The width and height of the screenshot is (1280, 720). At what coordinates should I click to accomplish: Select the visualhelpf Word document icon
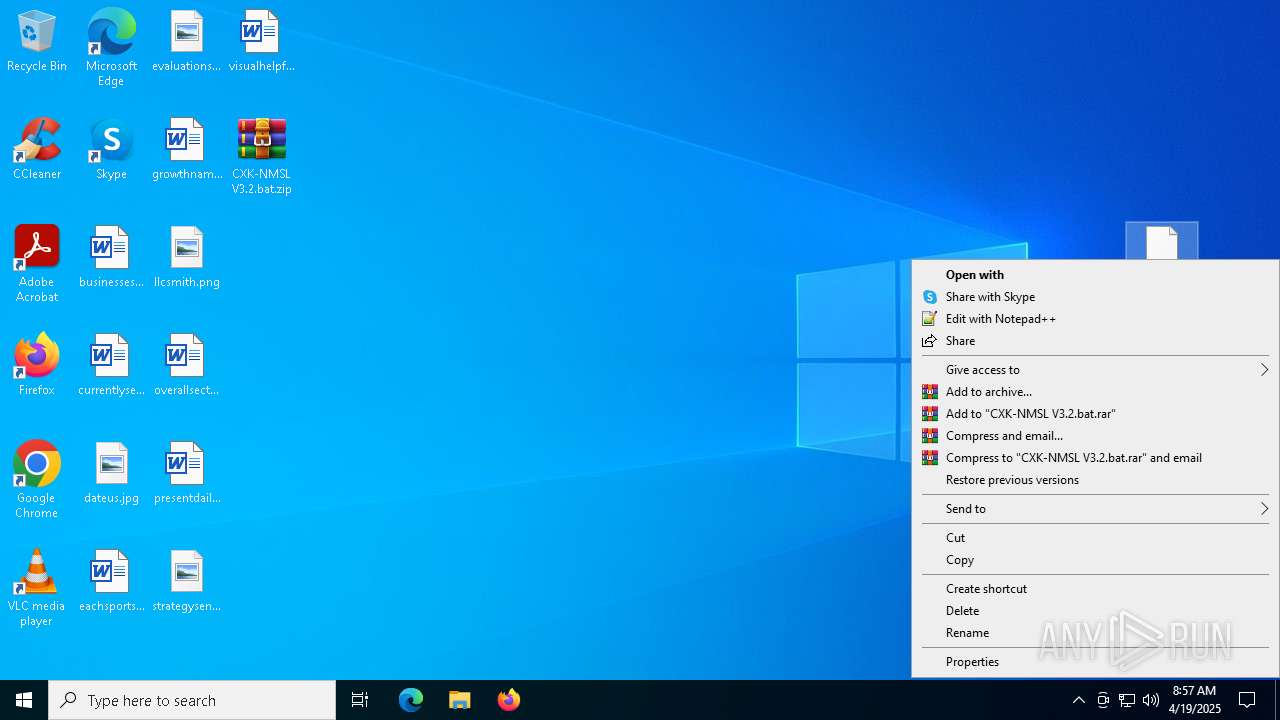[x=261, y=42]
